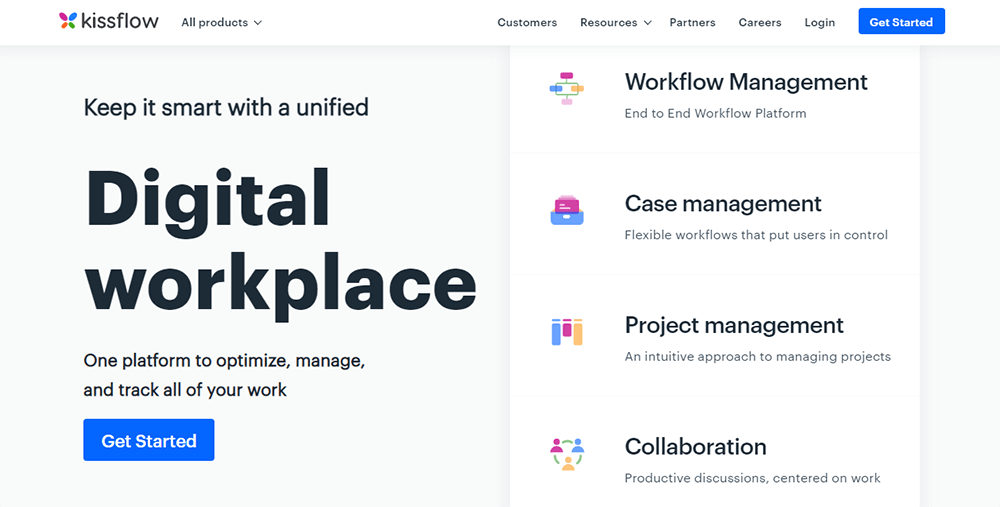Open the Login page
This screenshot has height=507, width=1000.
coord(820,22)
